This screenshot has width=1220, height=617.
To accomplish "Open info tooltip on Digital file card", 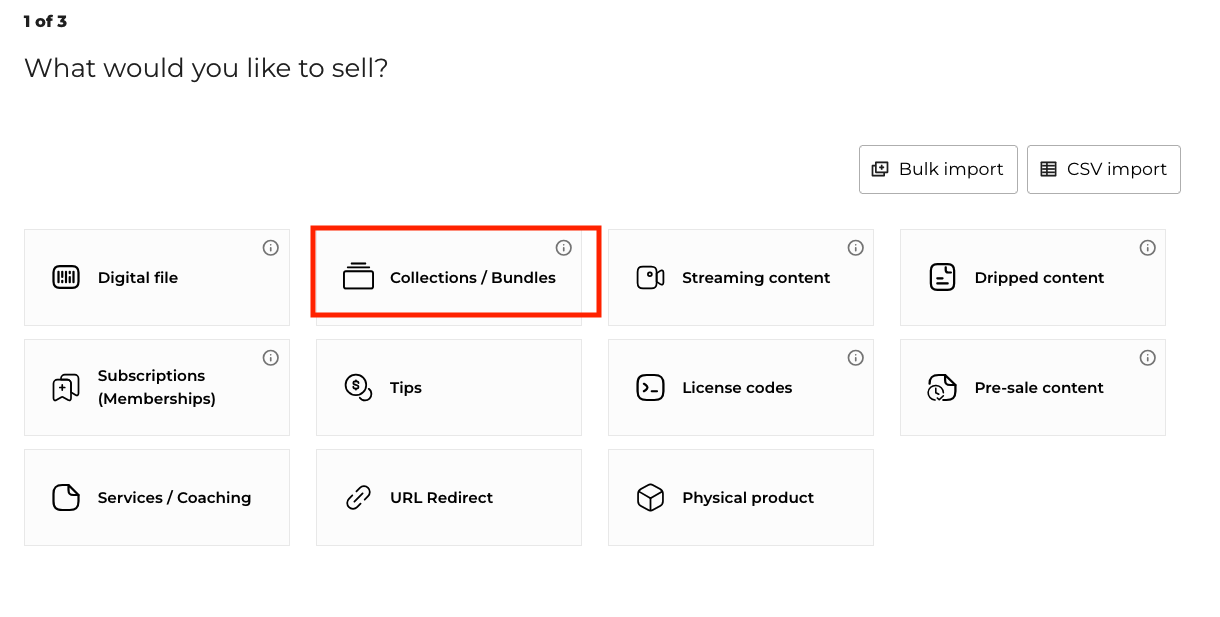I will [271, 248].
